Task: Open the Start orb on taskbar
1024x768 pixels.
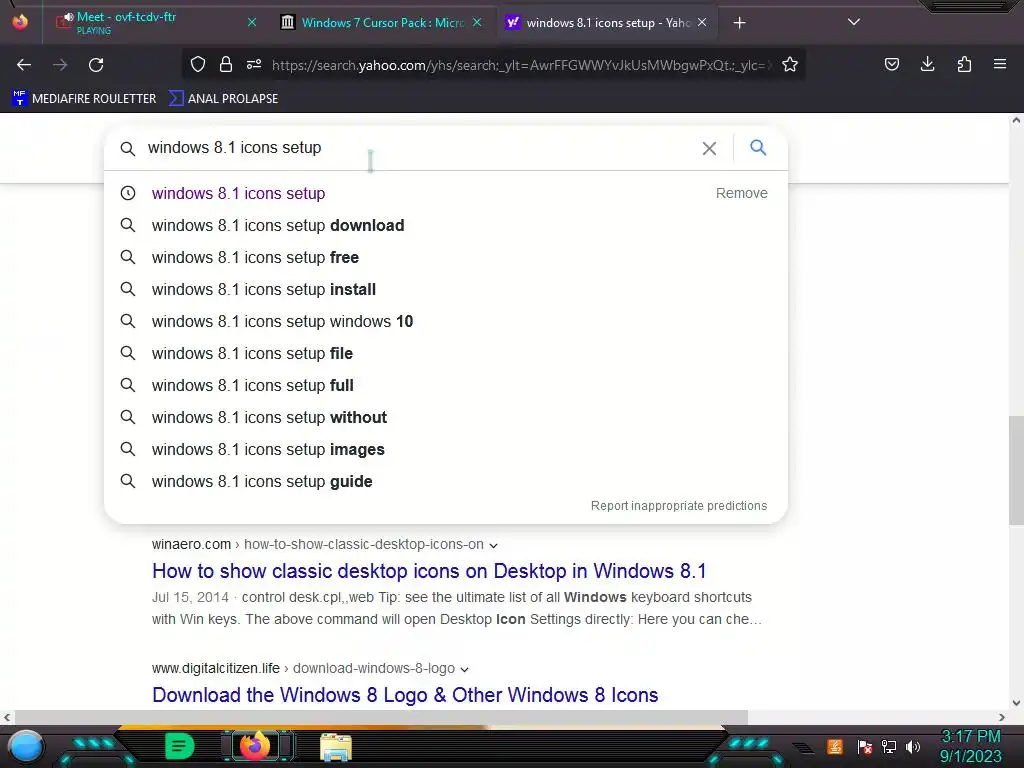Action: pyautogui.click(x=26, y=746)
